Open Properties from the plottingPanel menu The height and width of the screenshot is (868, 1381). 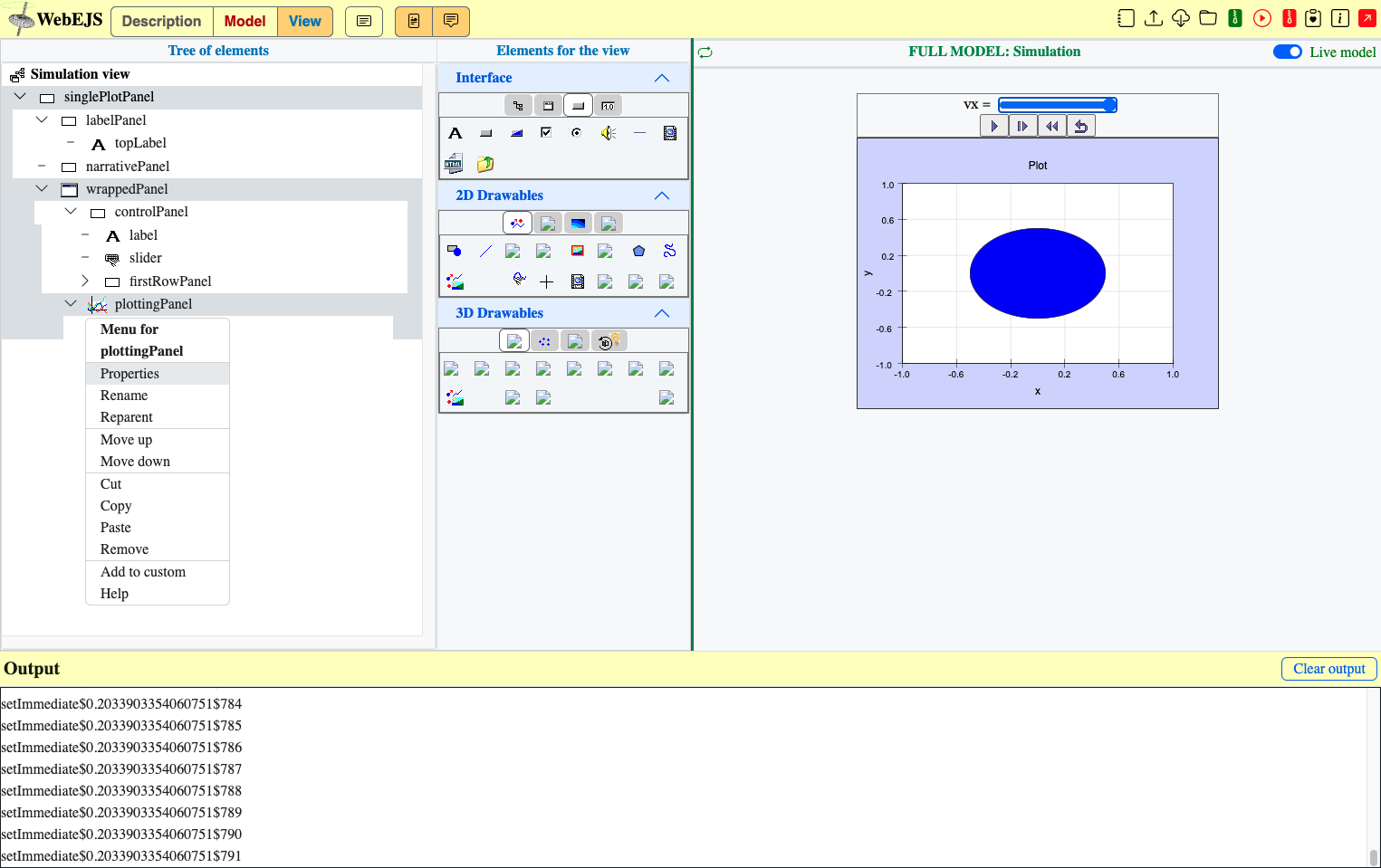158,374
